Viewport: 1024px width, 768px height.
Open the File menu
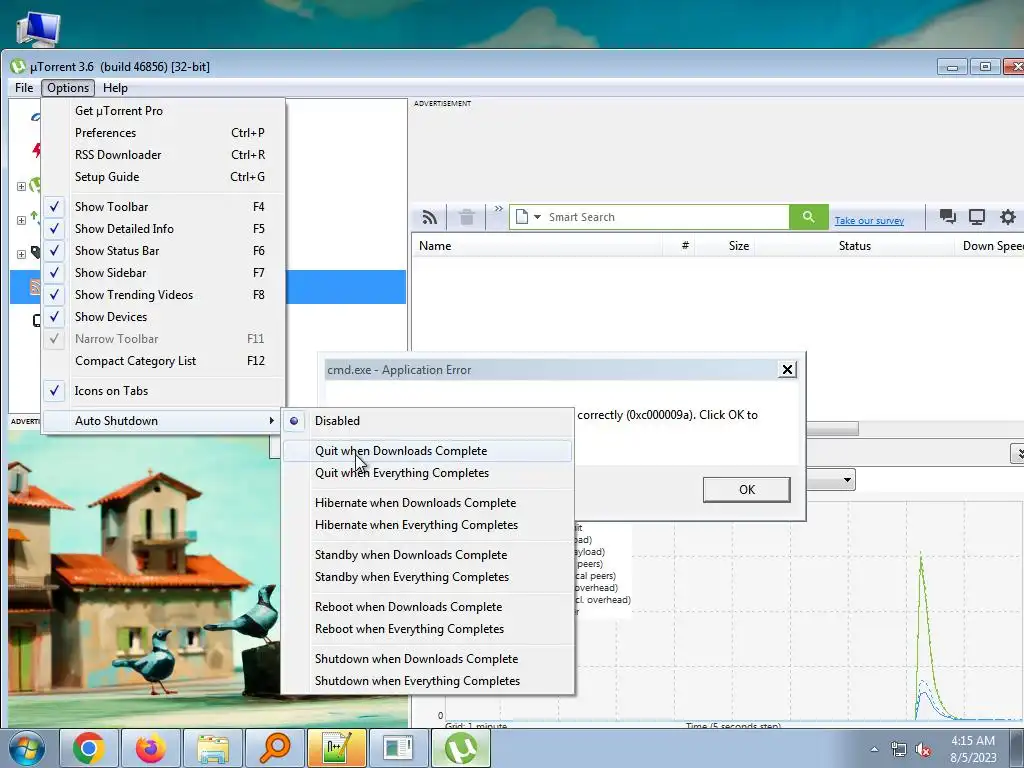click(x=24, y=88)
